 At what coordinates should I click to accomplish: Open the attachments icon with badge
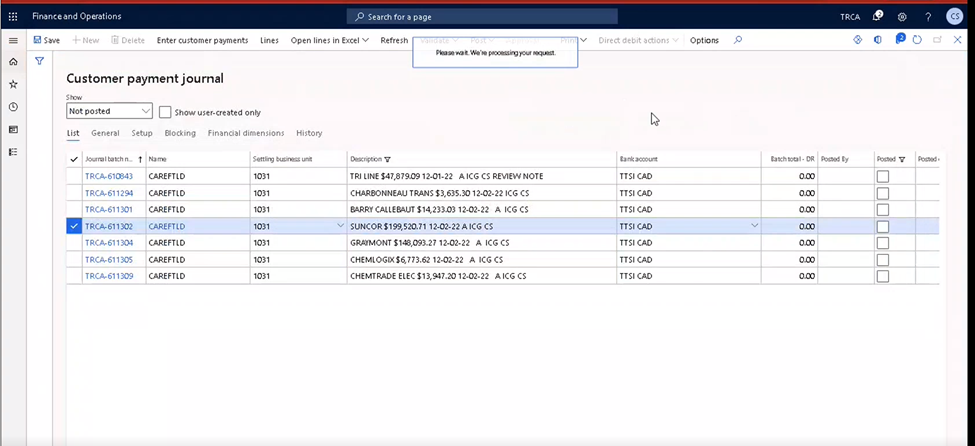[x=900, y=39]
